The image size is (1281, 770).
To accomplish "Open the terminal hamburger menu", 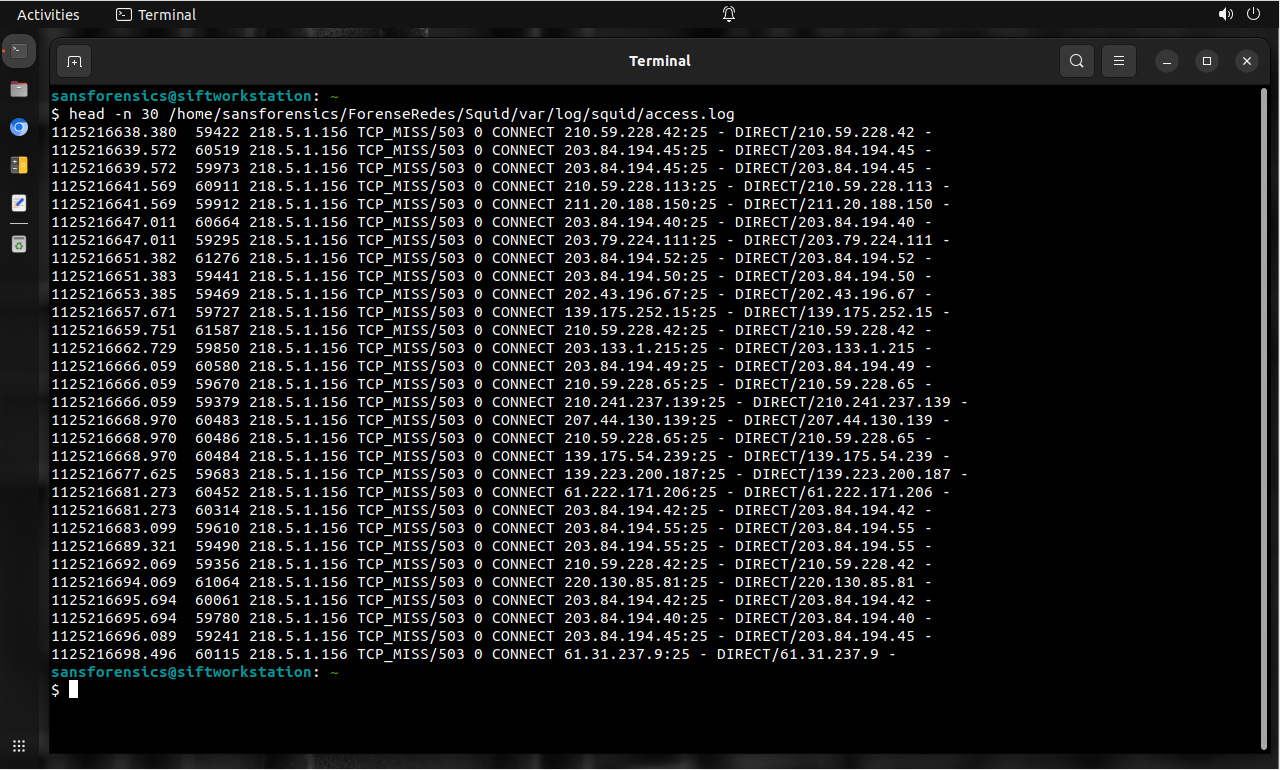I will pyautogui.click(x=1119, y=61).
